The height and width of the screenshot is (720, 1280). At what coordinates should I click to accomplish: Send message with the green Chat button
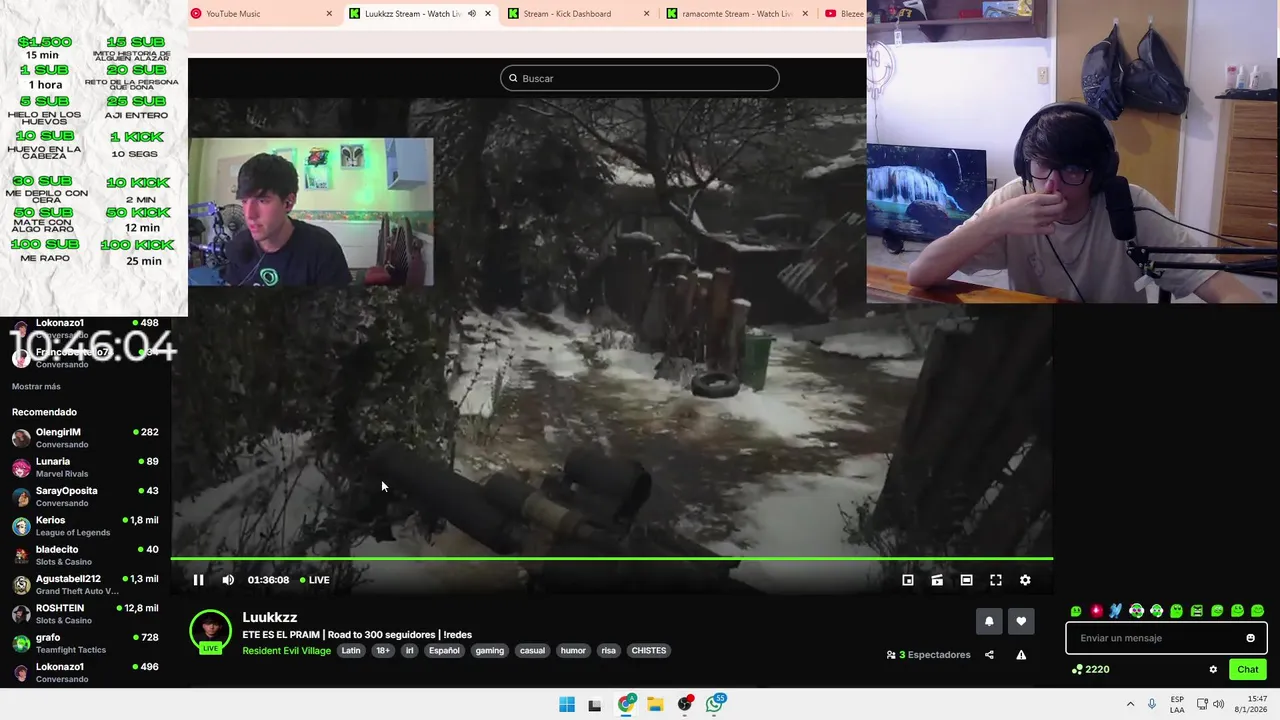(1248, 670)
